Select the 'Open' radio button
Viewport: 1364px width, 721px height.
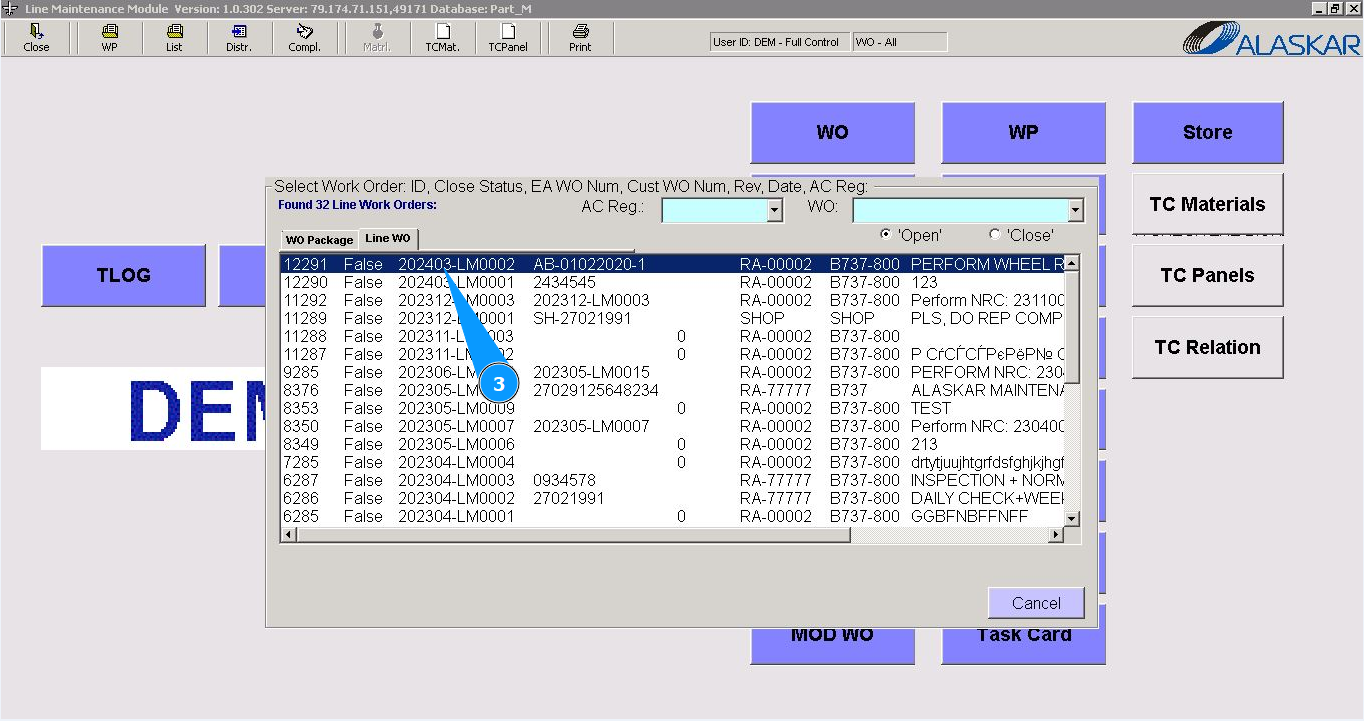coord(886,234)
